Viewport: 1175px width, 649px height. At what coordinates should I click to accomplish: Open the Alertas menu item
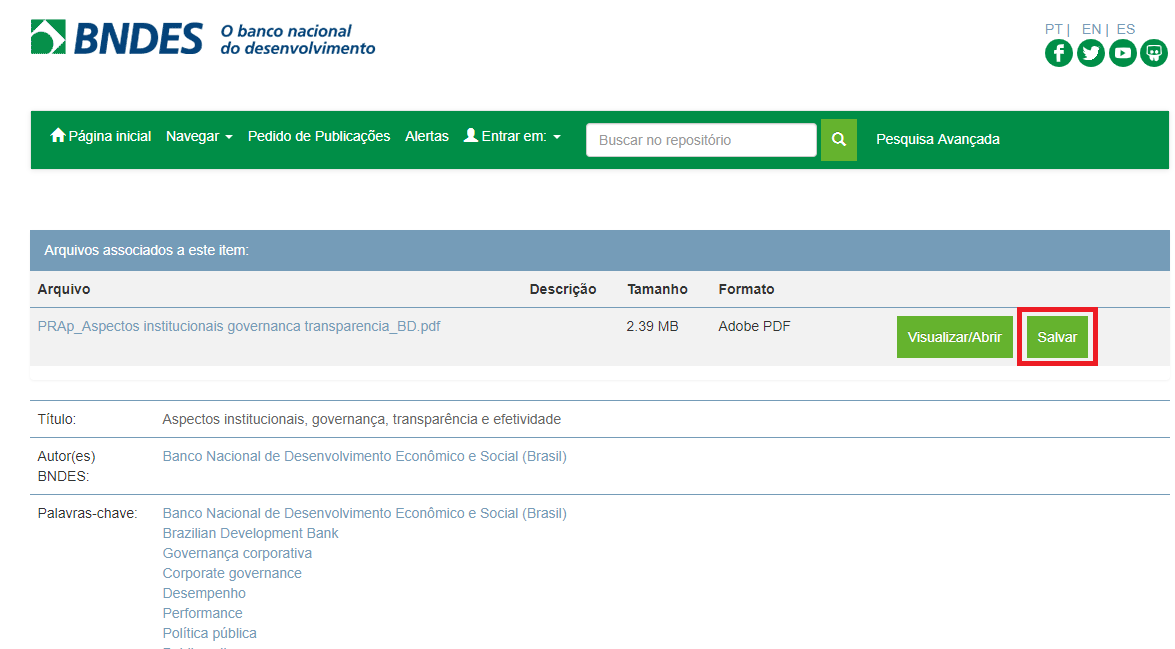pos(427,136)
